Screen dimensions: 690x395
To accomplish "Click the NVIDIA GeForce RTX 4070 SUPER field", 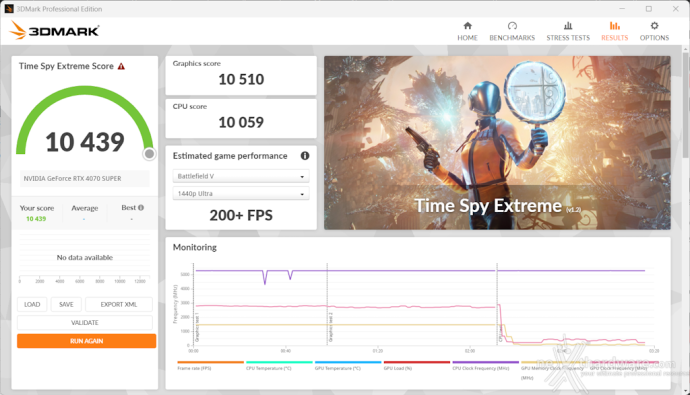I will coord(85,179).
